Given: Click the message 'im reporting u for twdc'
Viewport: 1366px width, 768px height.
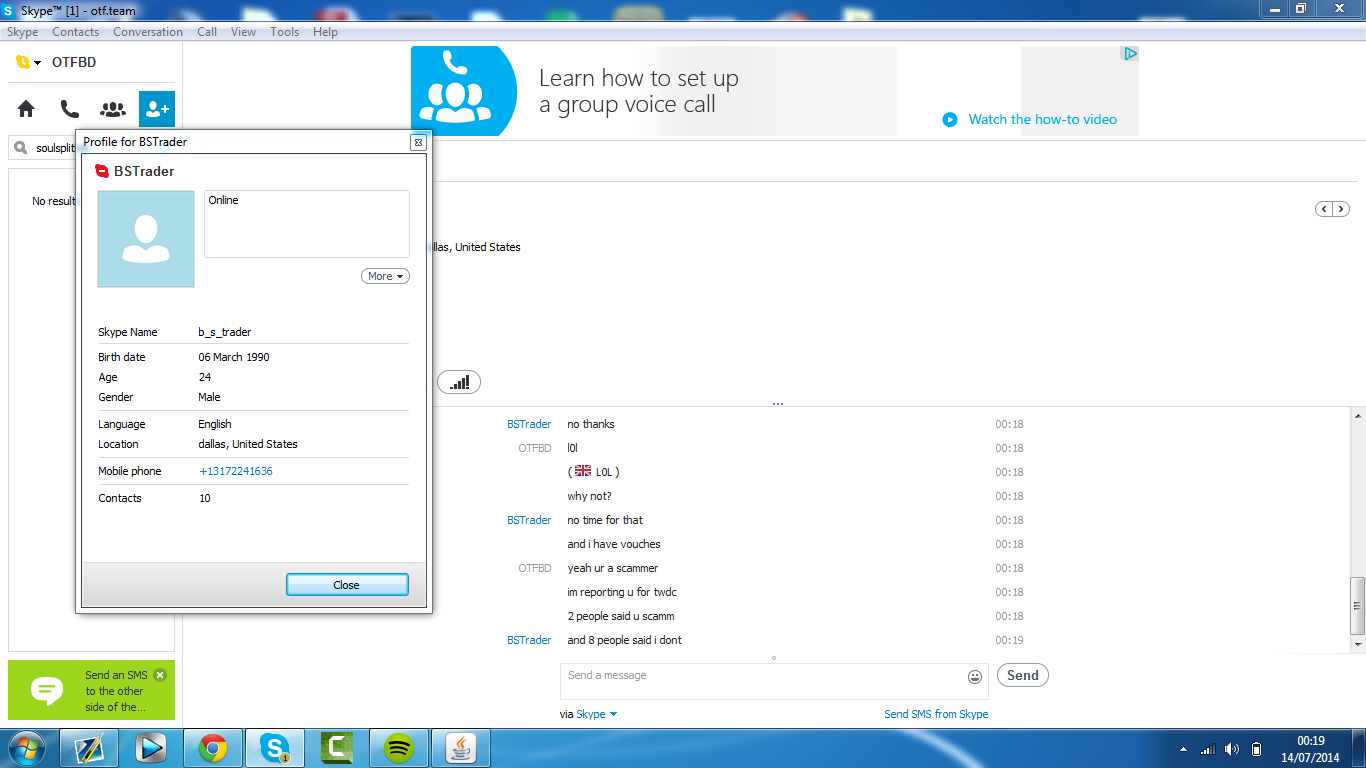Looking at the screenshot, I should point(622,592).
